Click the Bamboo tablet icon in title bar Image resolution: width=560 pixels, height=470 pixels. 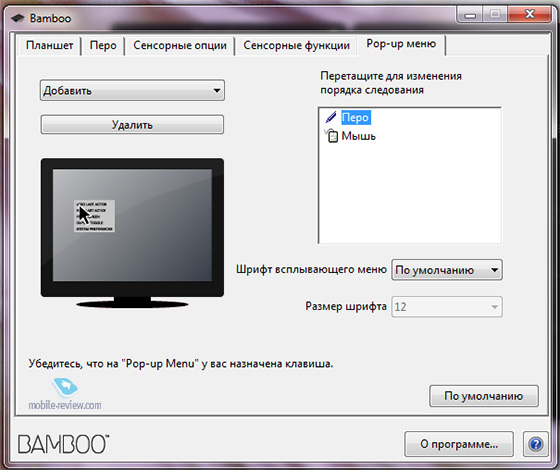pyautogui.click(x=18, y=18)
